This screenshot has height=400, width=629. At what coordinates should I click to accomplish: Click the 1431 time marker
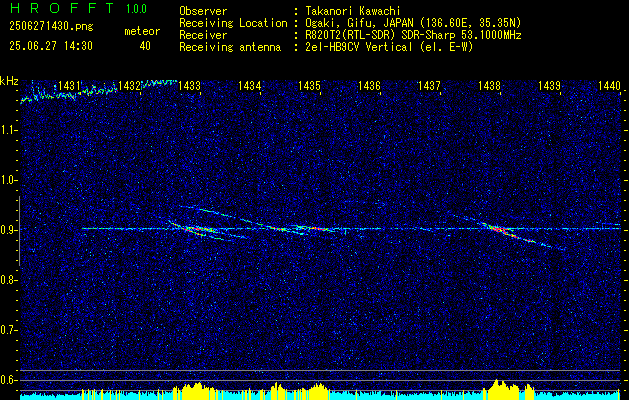[x=69, y=86]
